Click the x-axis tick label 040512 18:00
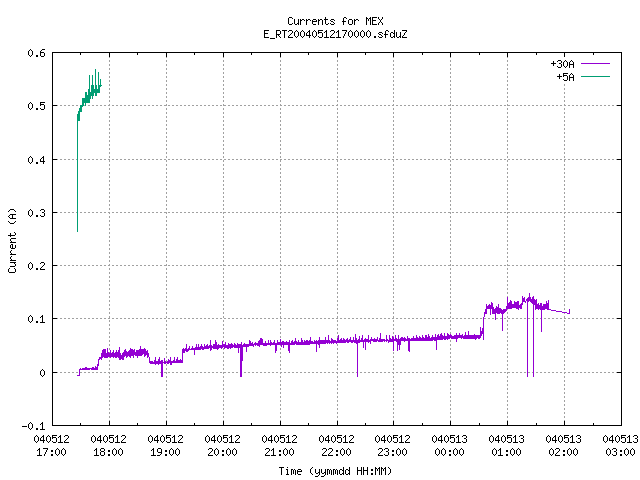This screenshot has width=640, height=480. 109,445
